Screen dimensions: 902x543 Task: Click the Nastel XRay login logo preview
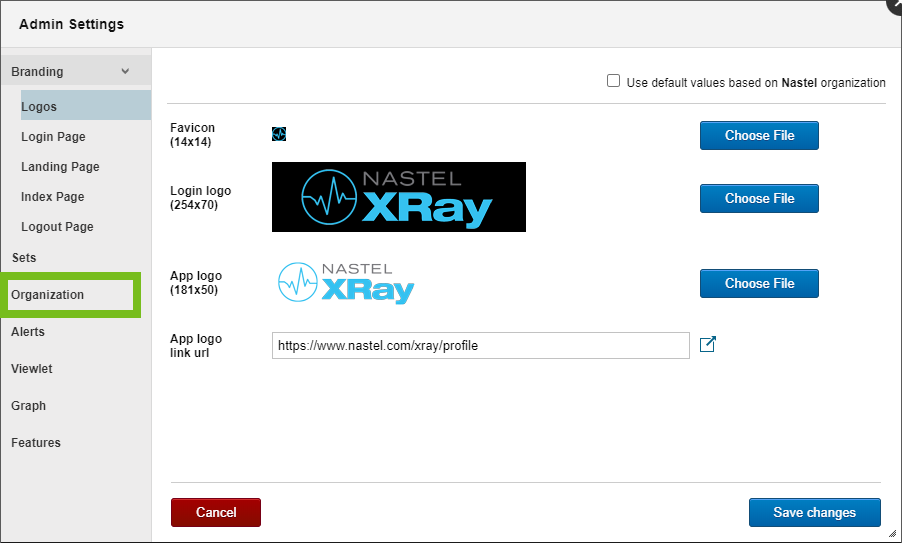click(399, 197)
